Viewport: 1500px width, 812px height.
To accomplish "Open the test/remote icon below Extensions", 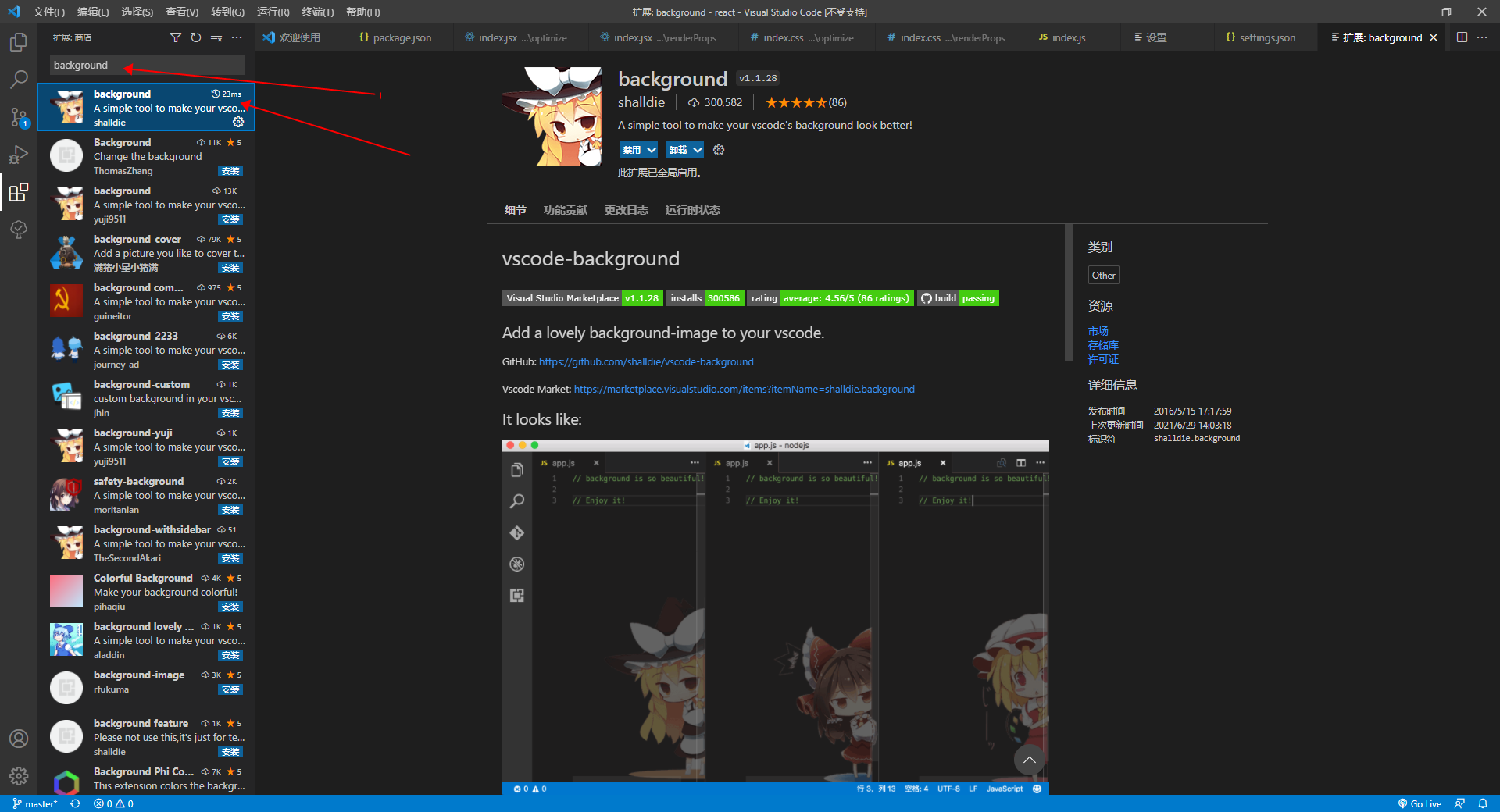I will 19,230.
